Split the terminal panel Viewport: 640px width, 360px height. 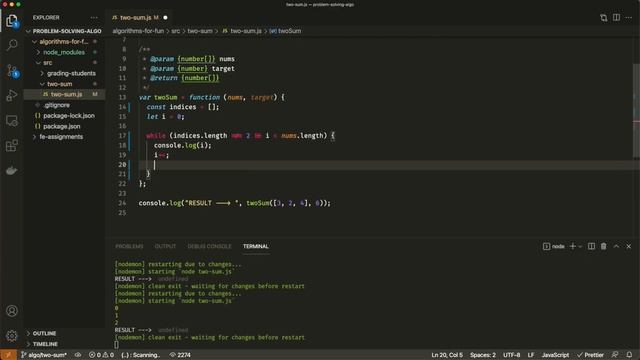point(591,246)
